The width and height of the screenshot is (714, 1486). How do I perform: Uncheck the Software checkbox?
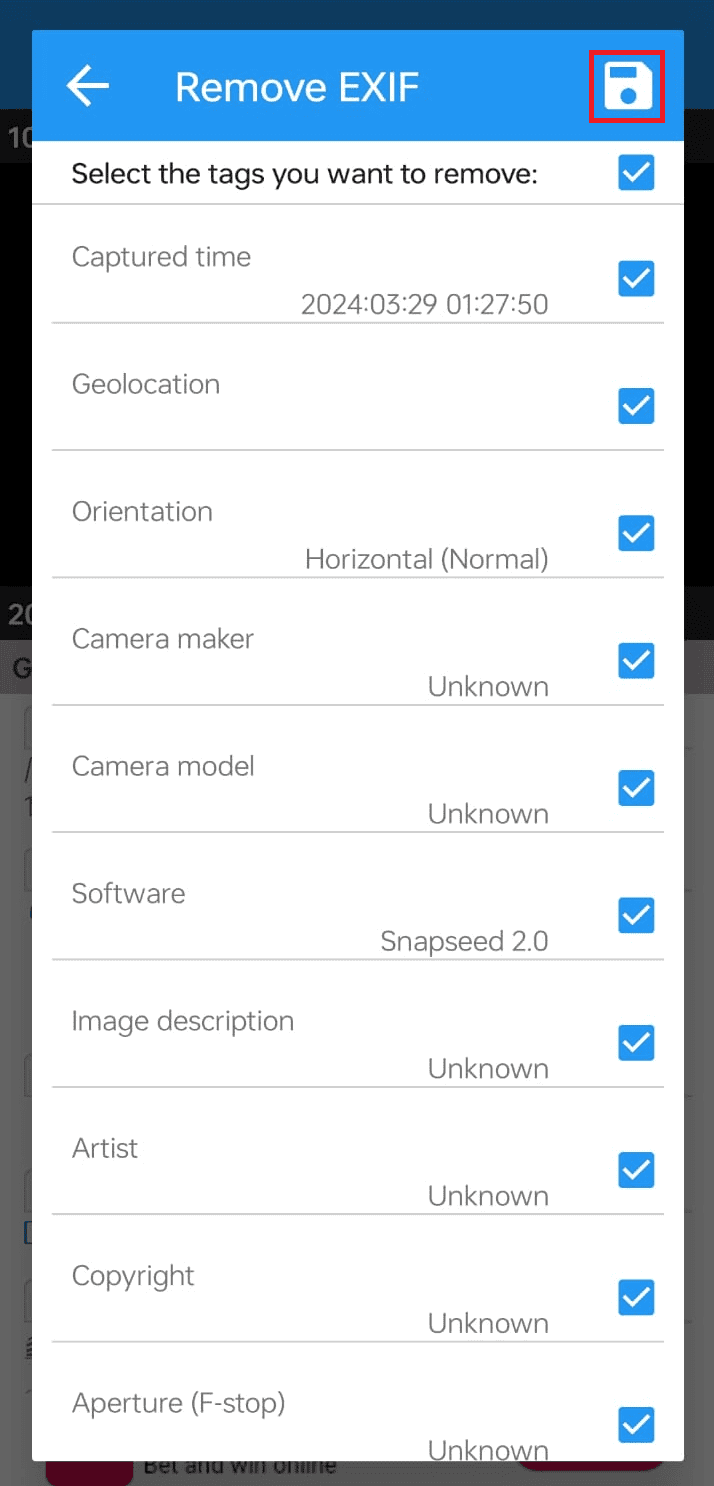coord(636,916)
